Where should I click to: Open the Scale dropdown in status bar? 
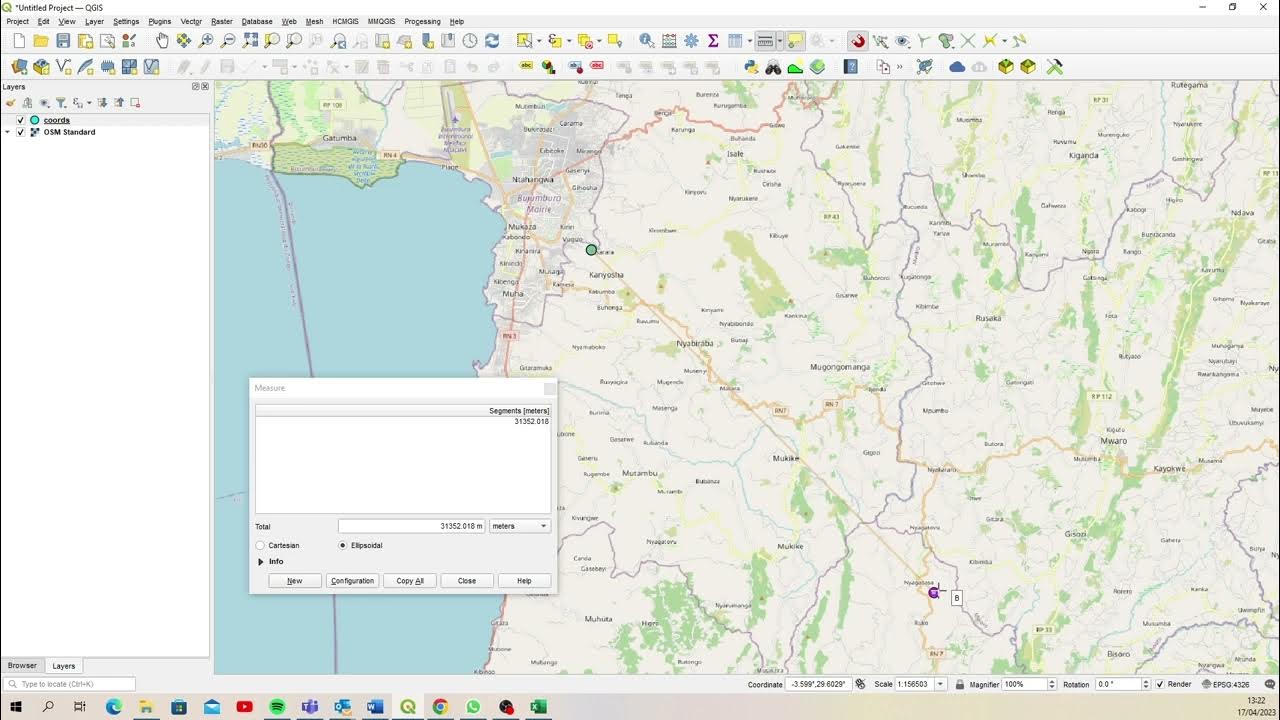tap(941, 685)
